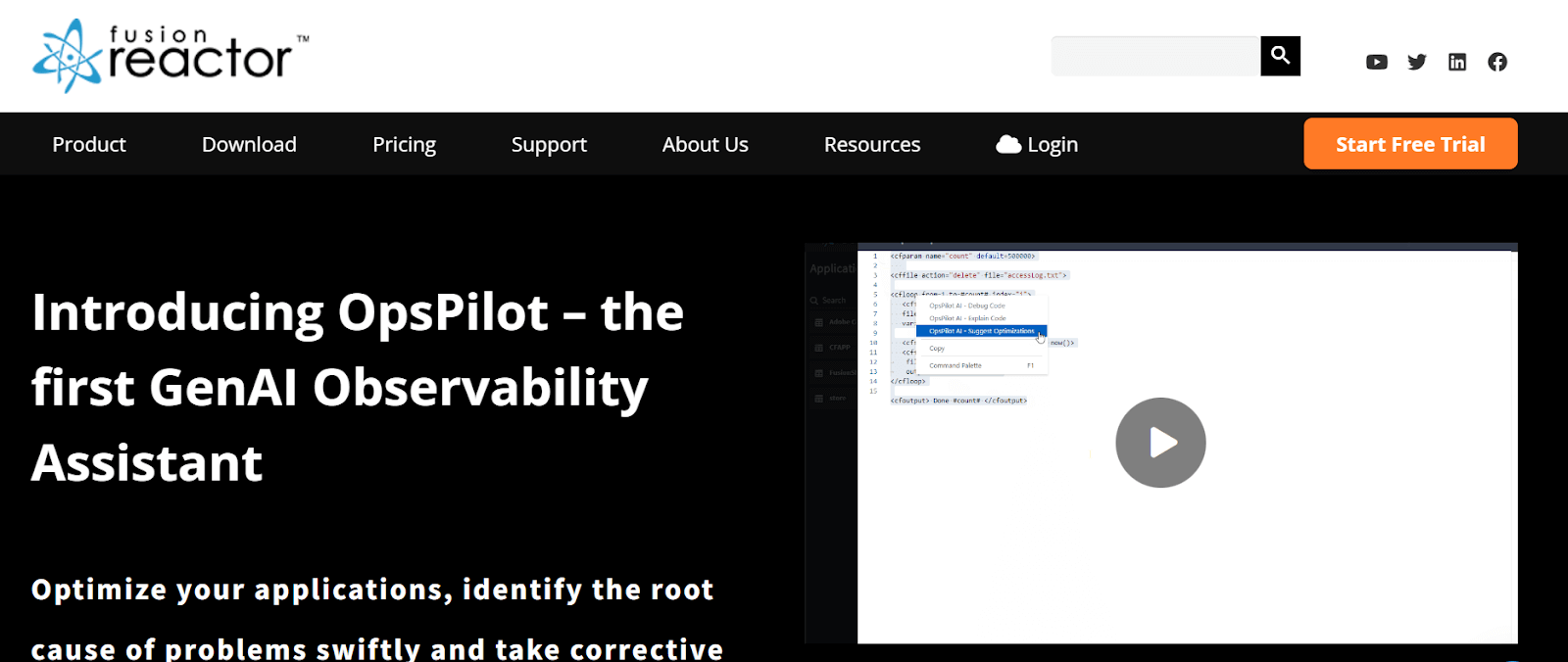Visit the LinkedIn icon in header

coord(1457,62)
